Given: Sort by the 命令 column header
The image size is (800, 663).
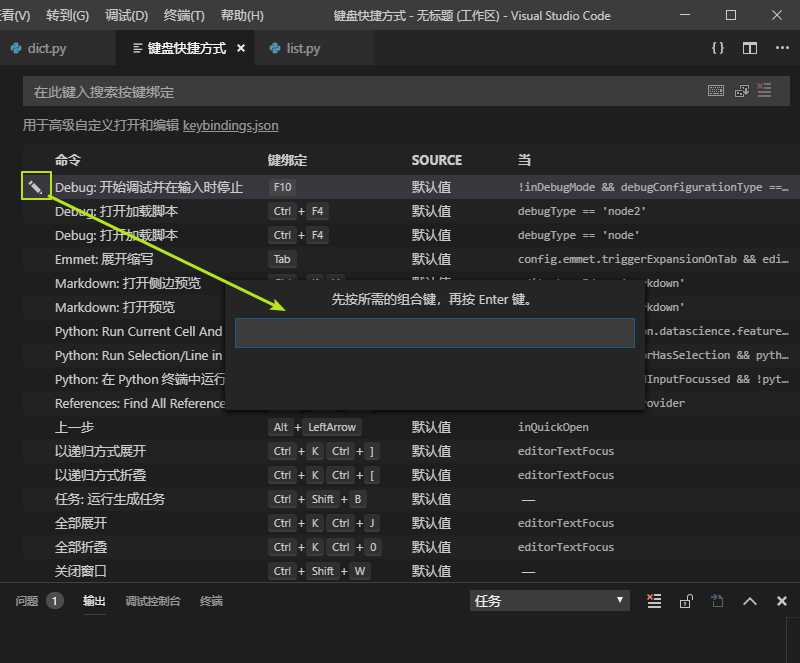Looking at the screenshot, I should (x=68, y=160).
